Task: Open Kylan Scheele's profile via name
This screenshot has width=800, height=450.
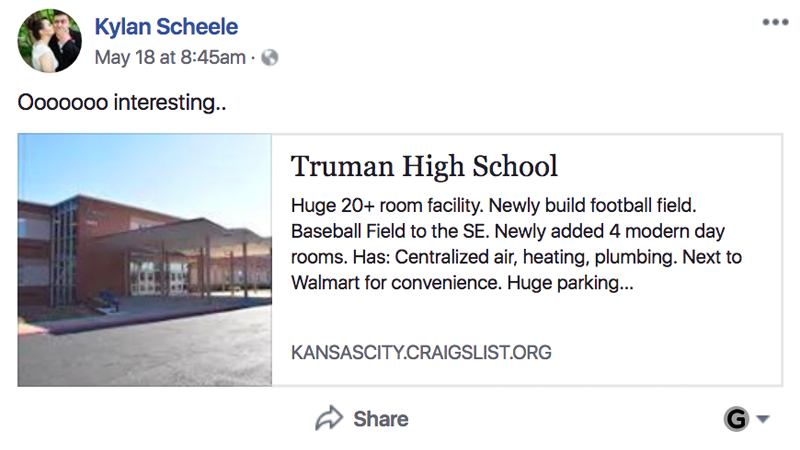Action: pos(166,26)
